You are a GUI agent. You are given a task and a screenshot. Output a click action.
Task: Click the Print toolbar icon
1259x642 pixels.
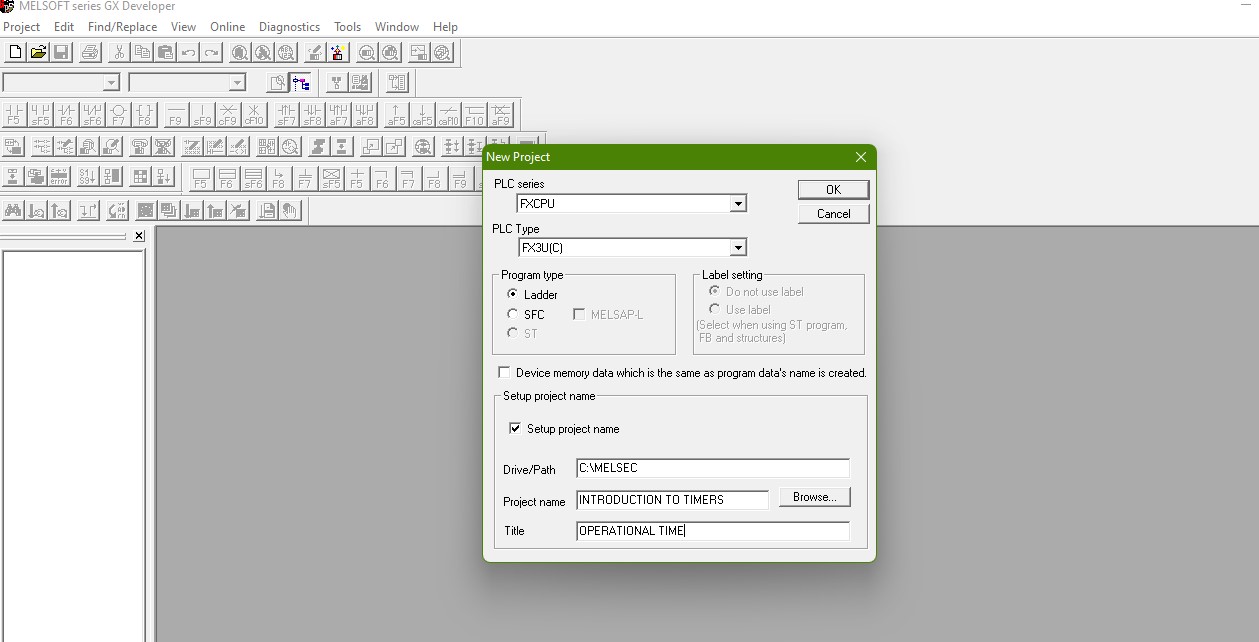tap(90, 53)
